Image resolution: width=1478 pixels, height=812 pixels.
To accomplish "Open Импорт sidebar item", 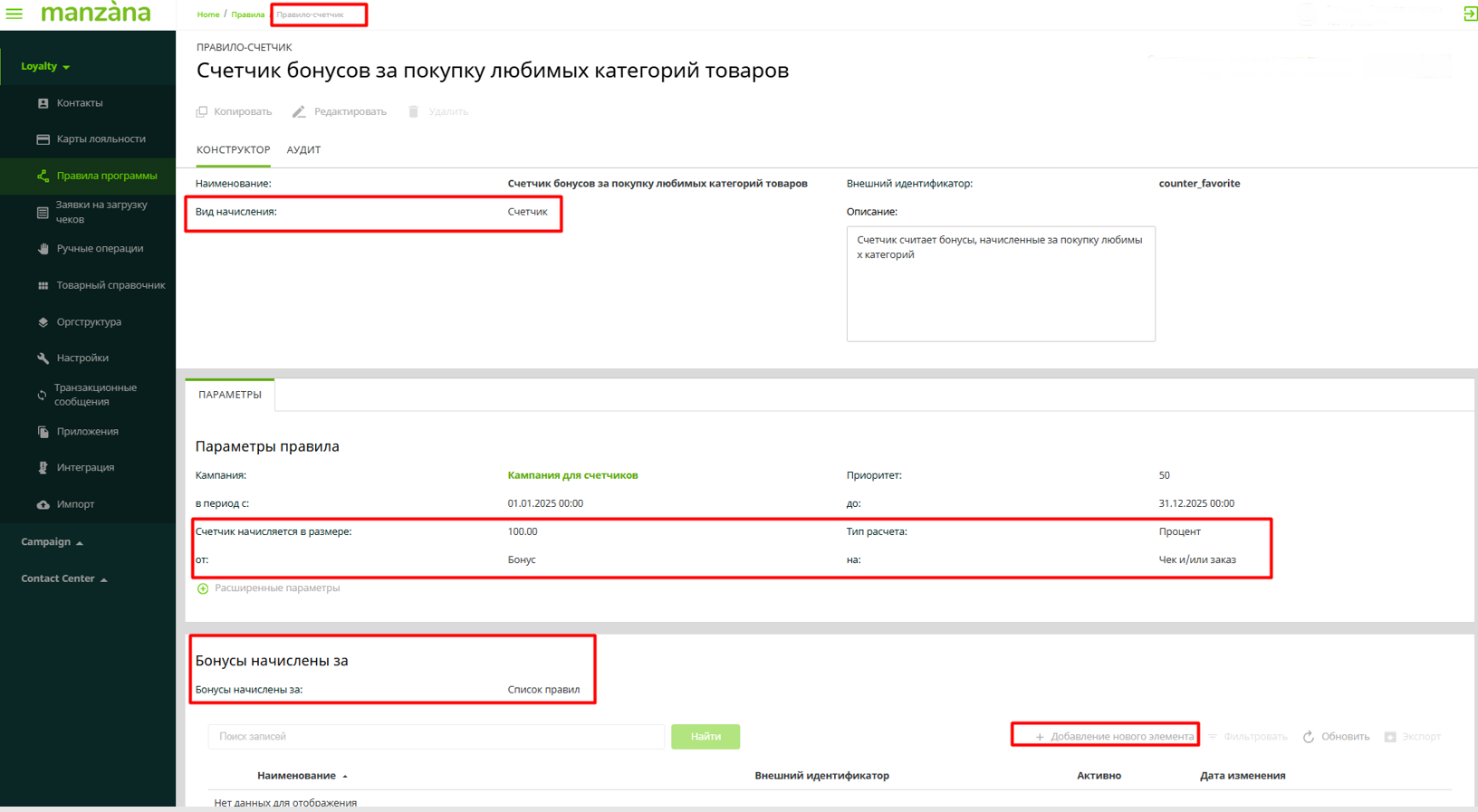I will pyautogui.click(x=75, y=504).
